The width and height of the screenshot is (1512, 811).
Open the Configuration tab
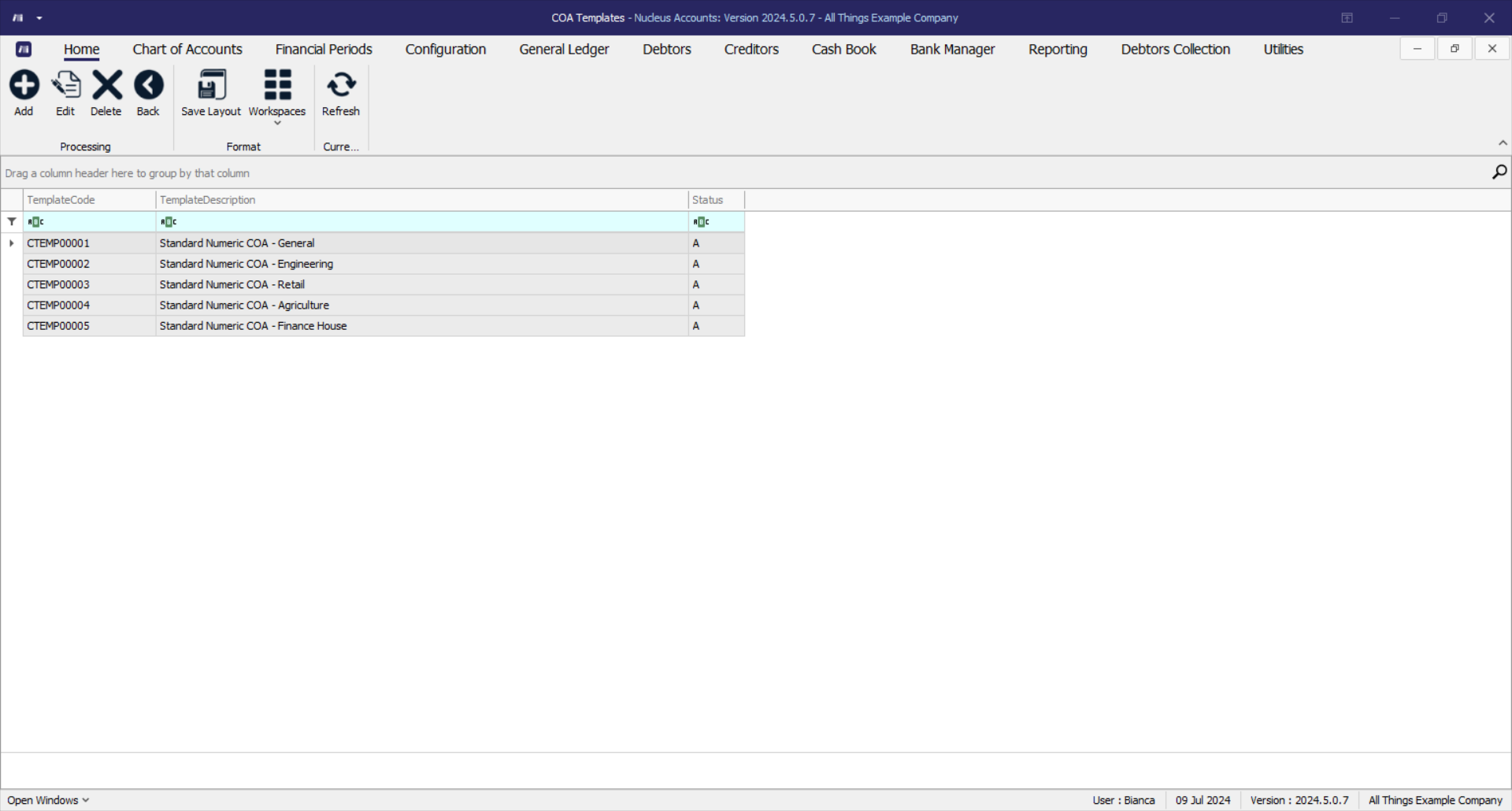tap(446, 50)
